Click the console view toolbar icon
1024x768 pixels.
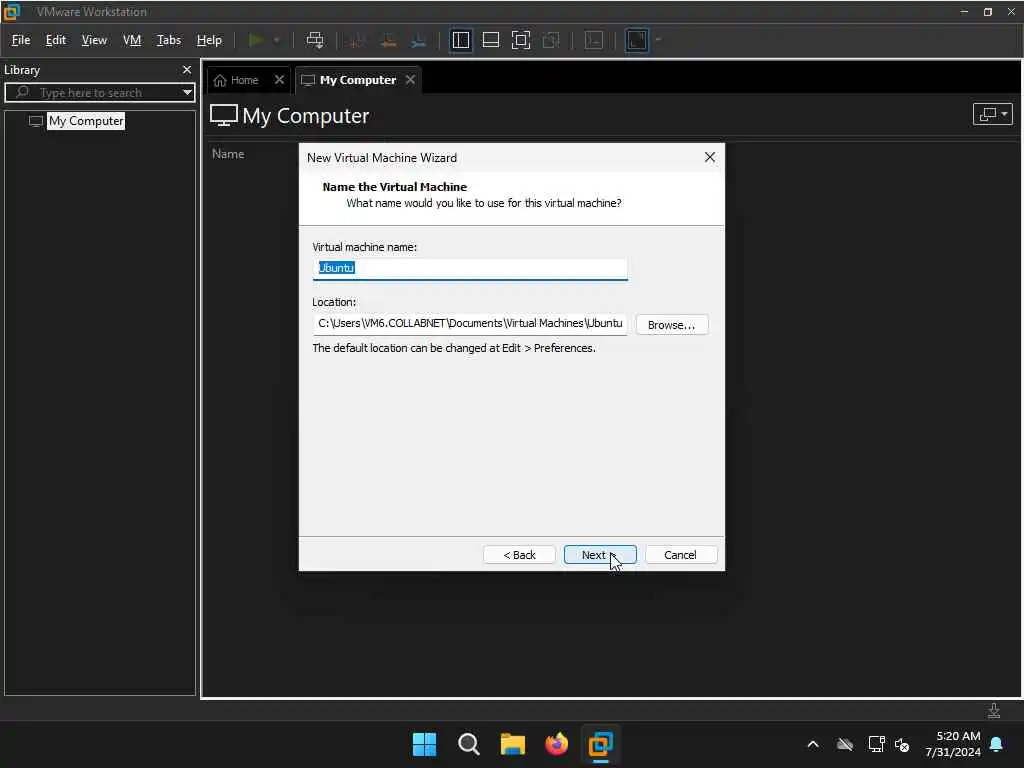tap(594, 40)
